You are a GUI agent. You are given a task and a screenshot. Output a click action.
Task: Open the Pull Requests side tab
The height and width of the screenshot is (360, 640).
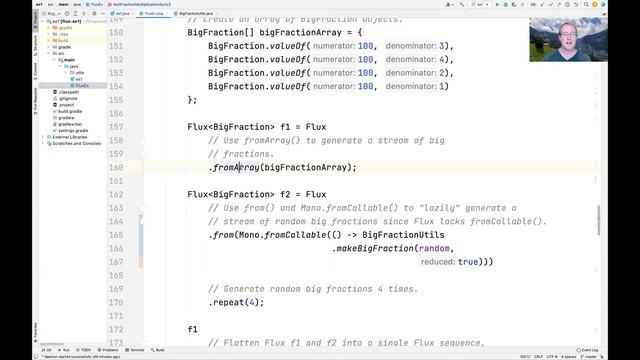coord(36,101)
